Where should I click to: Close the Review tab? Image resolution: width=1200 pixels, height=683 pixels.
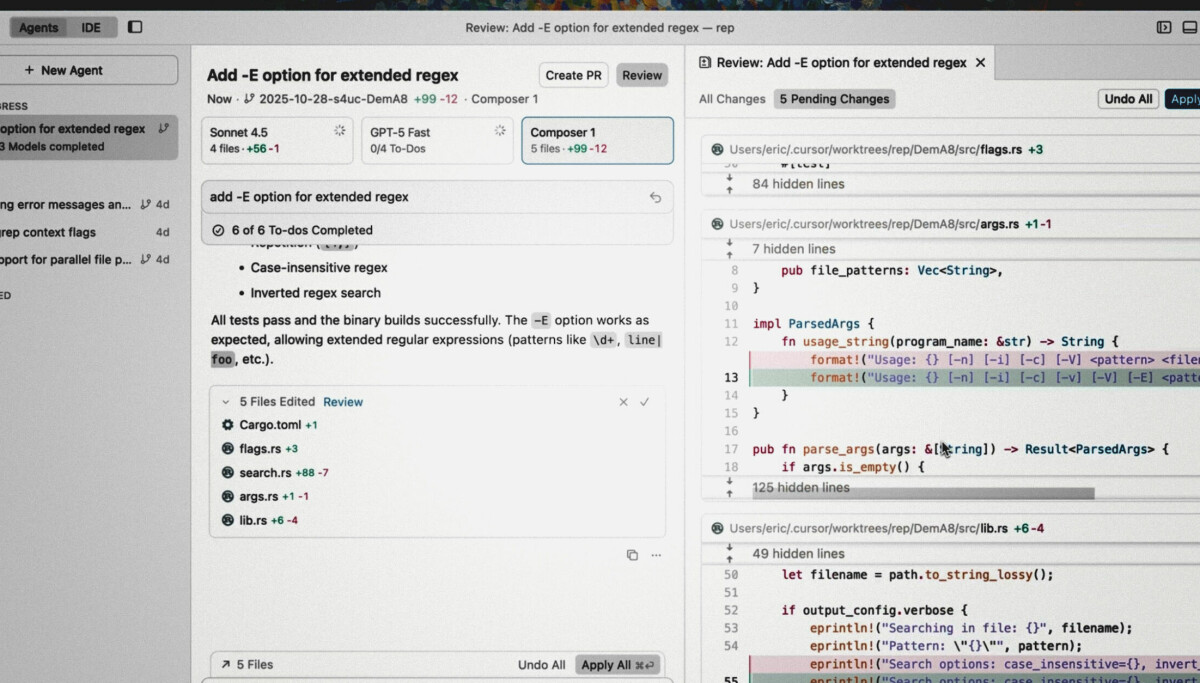(980, 62)
